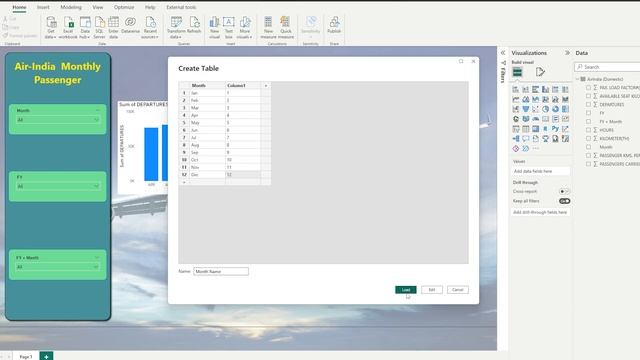Open more visuals ellipsis in Visualizations
640x360 pixels.
pos(536,149)
